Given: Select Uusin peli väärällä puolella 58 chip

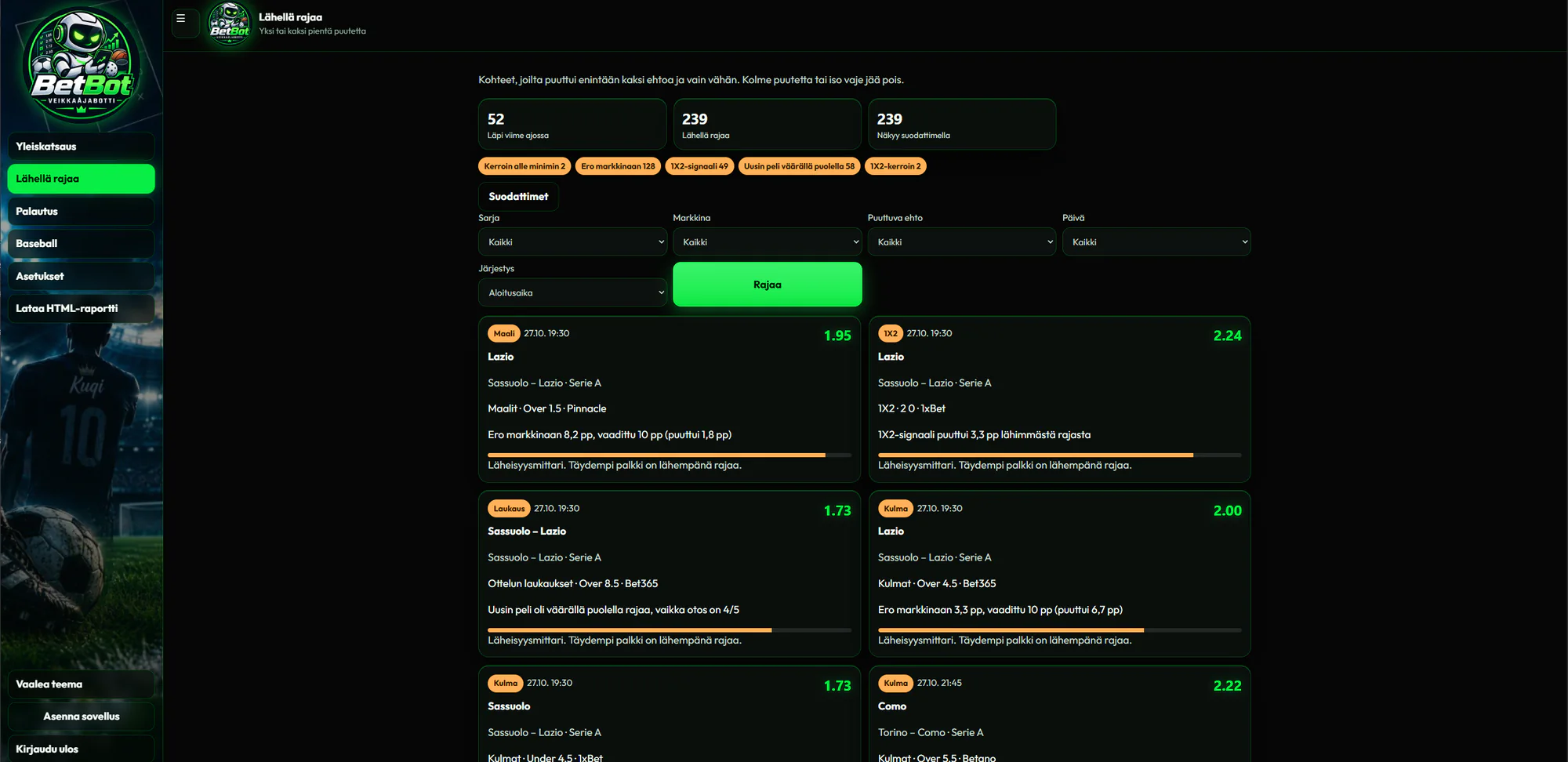Looking at the screenshot, I should pos(799,166).
